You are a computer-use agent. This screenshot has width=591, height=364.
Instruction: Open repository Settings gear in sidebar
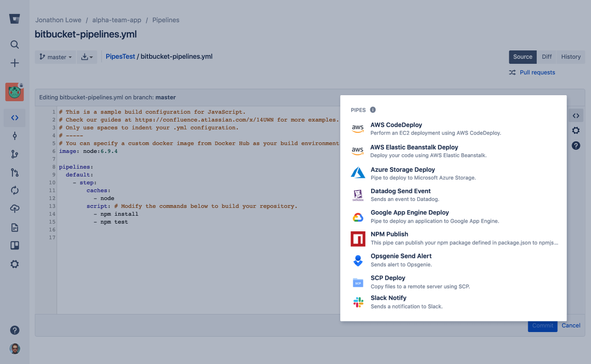14,264
